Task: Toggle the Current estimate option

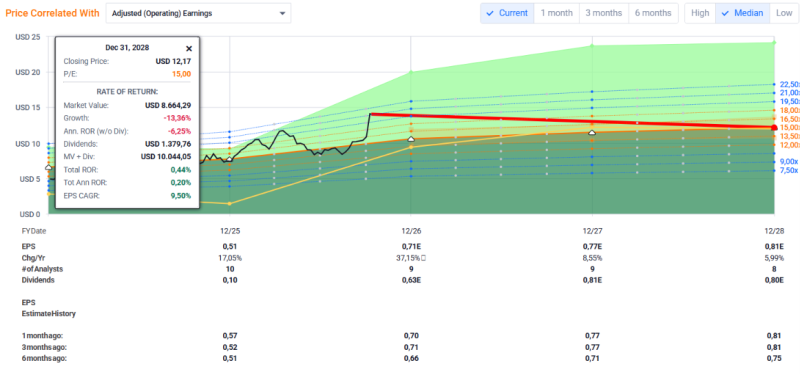Action: point(507,13)
